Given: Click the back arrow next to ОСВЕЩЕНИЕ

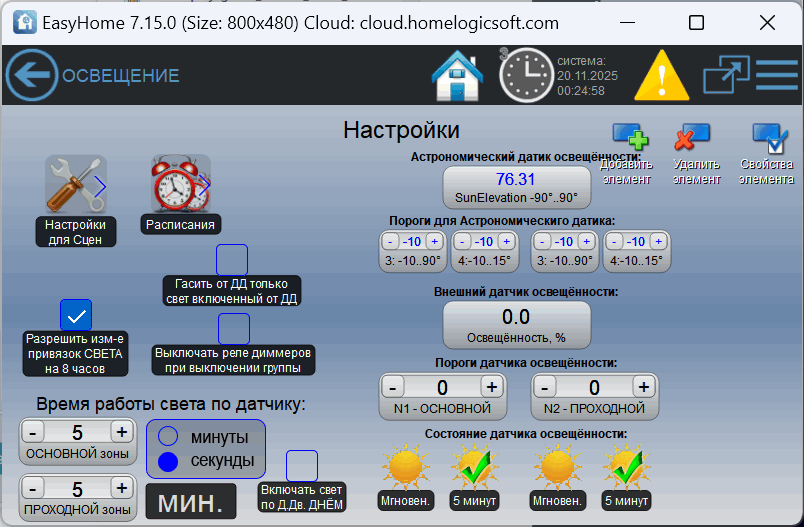Looking at the screenshot, I should (32, 75).
